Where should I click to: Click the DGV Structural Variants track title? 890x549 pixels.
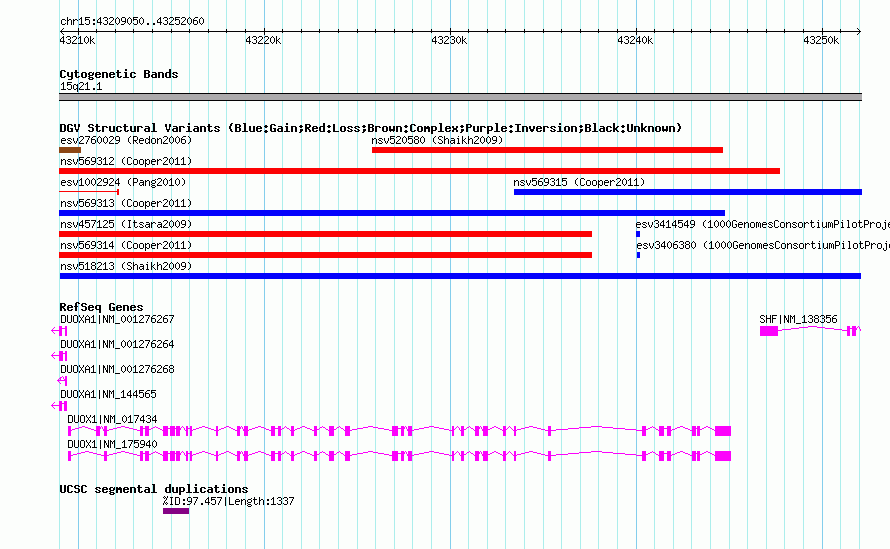point(371,128)
